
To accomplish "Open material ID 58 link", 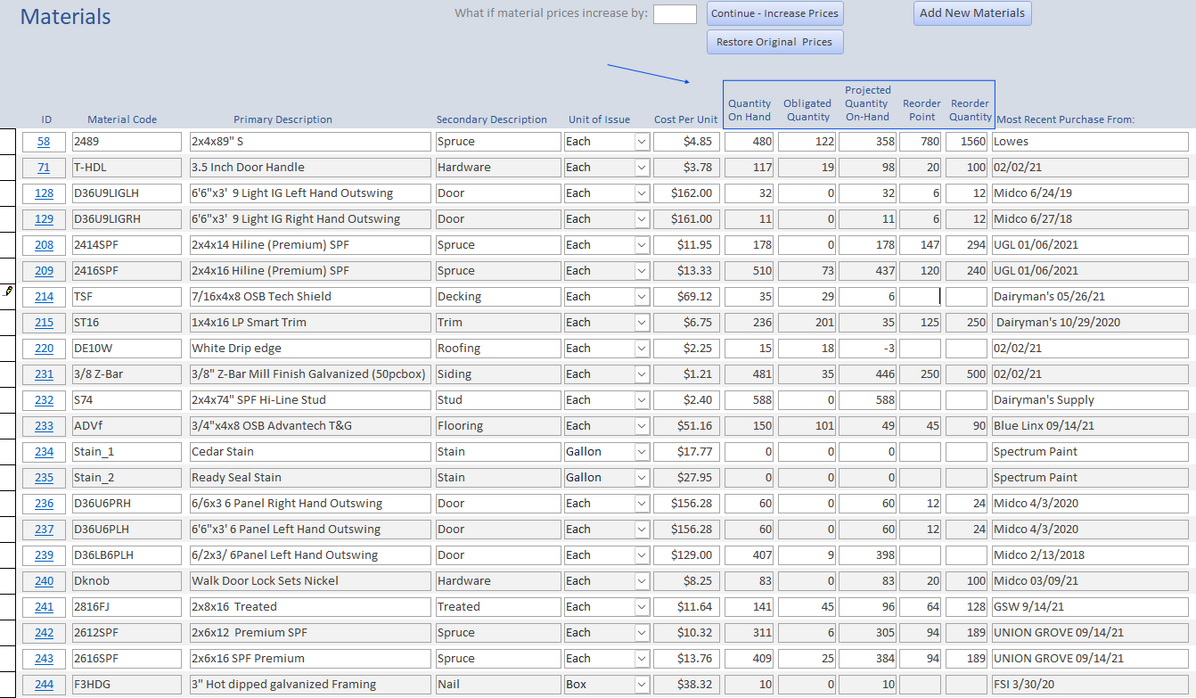I will click(44, 142).
